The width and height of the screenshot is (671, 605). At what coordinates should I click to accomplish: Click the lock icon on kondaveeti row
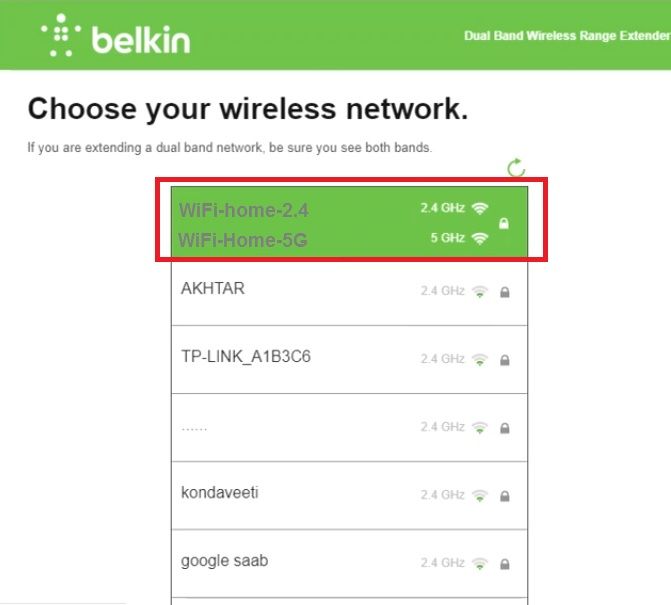tap(505, 496)
